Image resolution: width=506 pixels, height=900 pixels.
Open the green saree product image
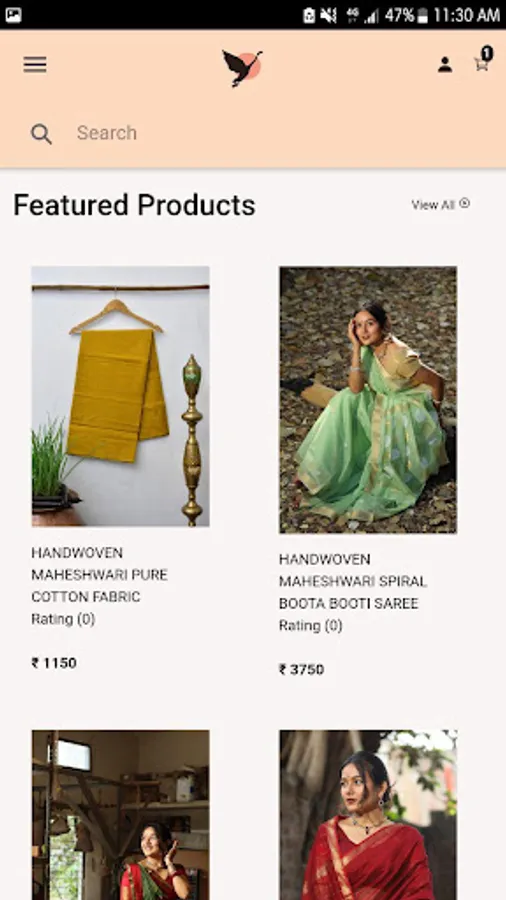(x=368, y=399)
